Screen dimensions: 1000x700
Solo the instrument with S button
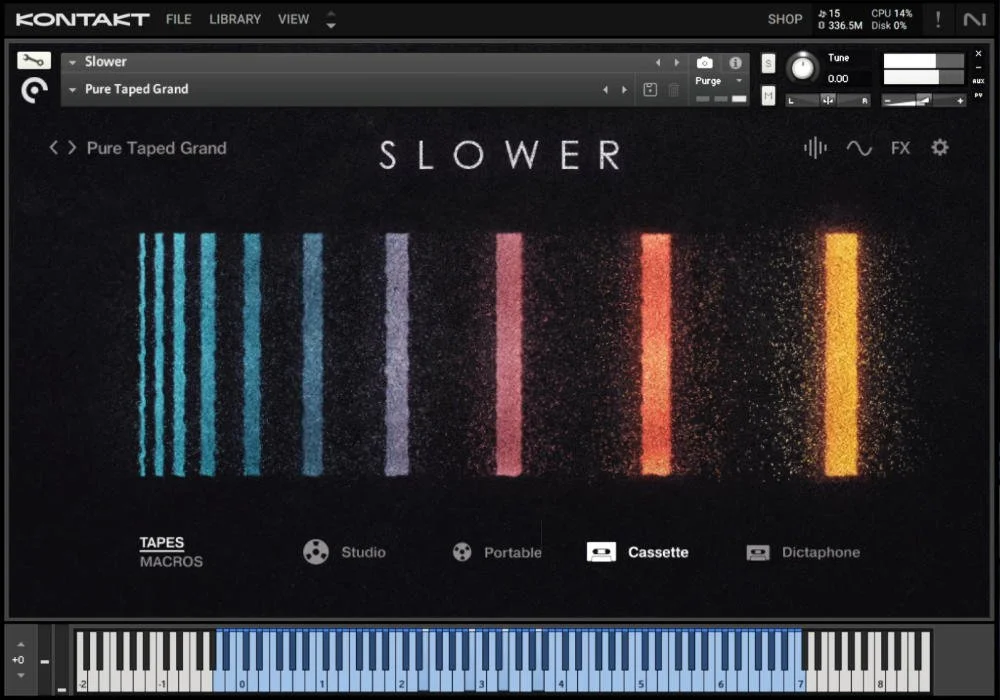pyautogui.click(x=768, y=63)
